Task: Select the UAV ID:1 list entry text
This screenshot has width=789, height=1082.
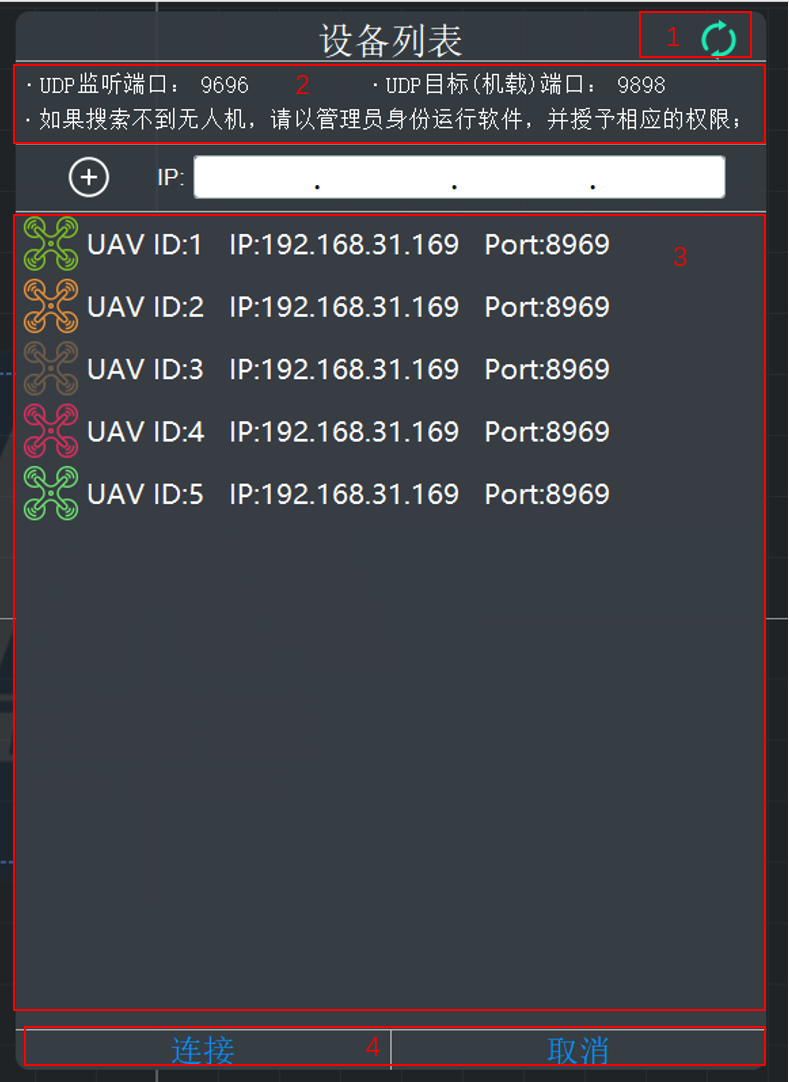Action: pyautogui.click(x=145, y=244)
